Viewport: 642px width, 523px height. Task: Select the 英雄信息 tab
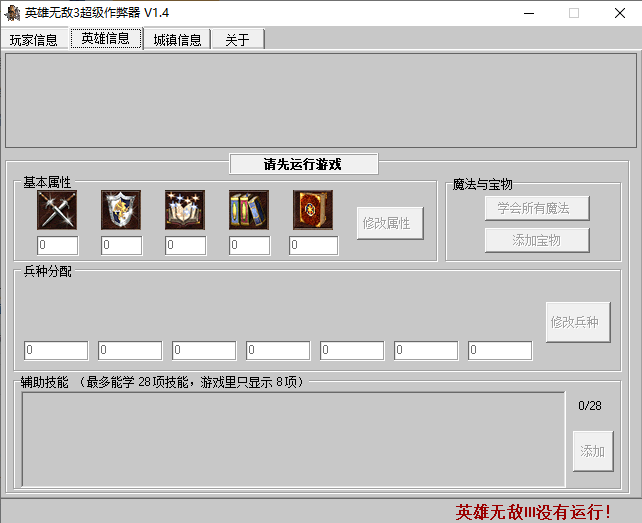click(x=106, y=38)
